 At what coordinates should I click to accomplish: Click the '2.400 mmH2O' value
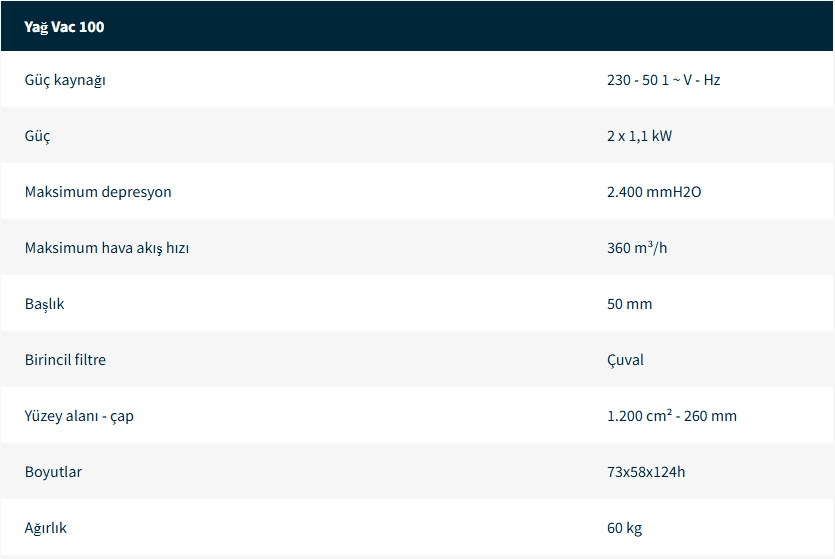[x=654, y=192]
